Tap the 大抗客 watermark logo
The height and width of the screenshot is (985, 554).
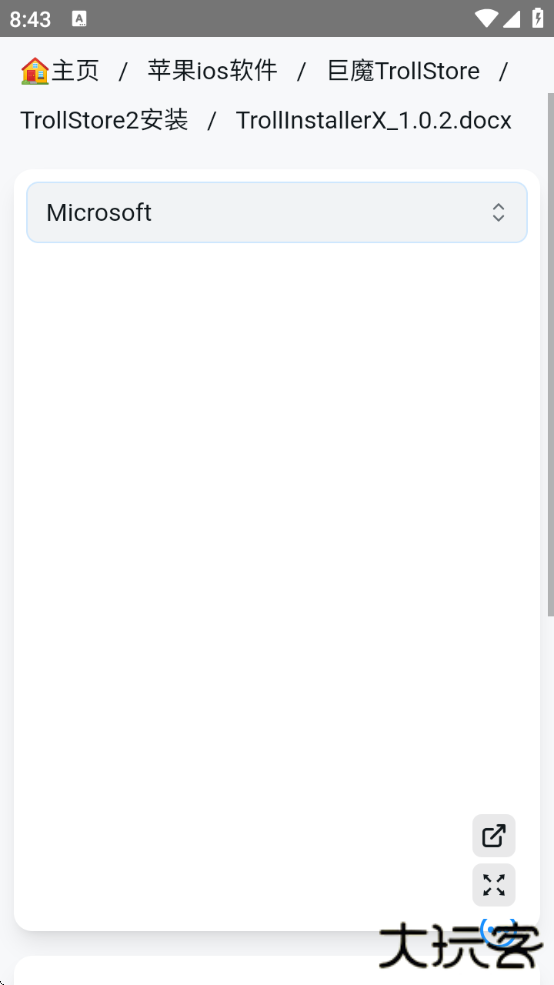click(460, 945)
